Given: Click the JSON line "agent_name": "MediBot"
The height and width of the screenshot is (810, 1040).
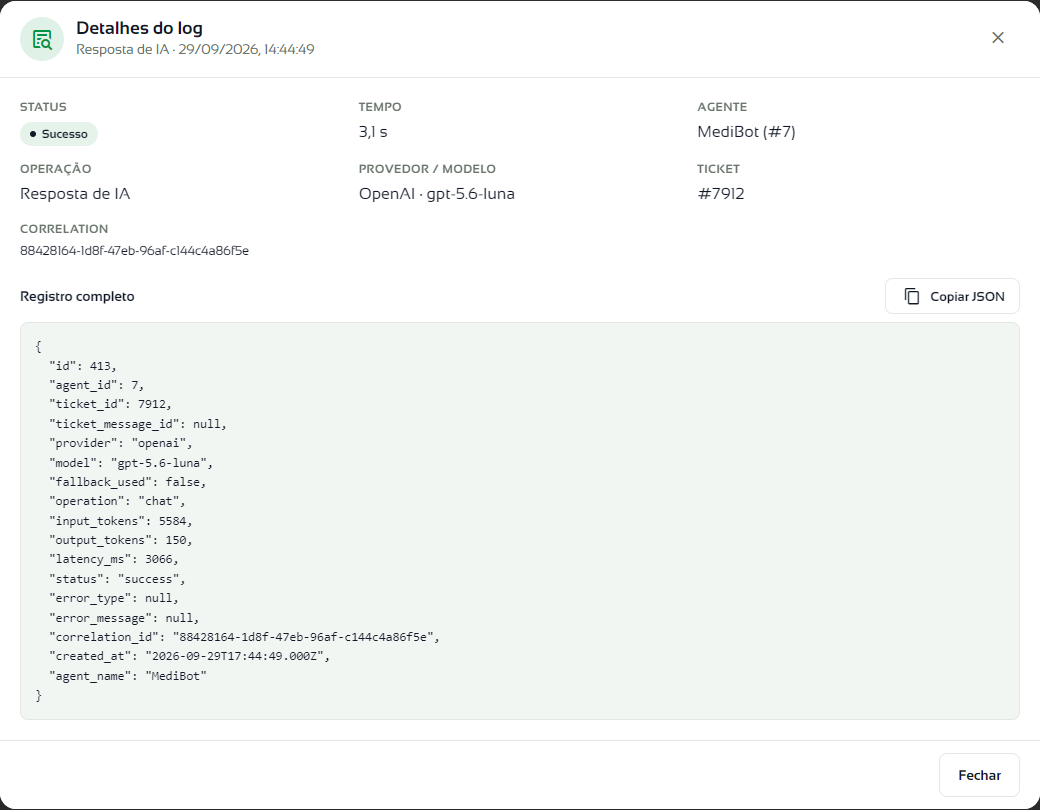Looking at the screenshot, I should 128,676.
